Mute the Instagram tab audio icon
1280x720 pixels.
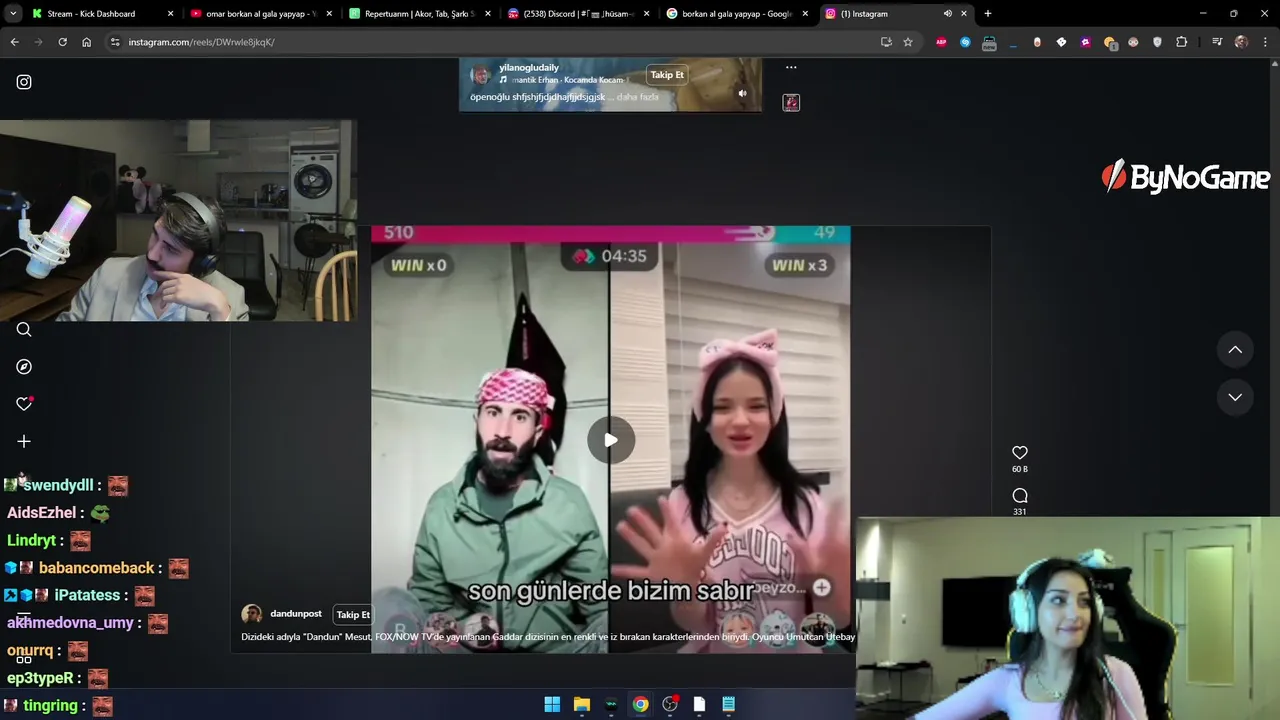pos(947,14)
